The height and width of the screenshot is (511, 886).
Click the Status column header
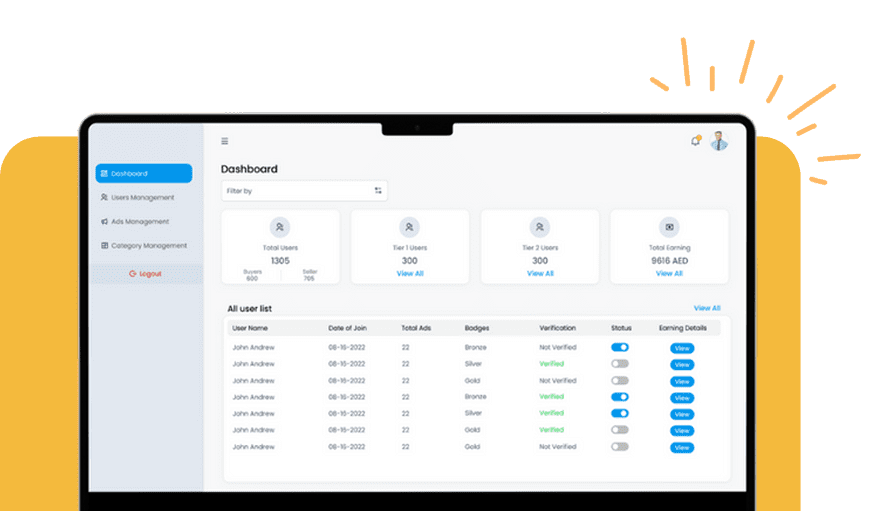(621, 328)
